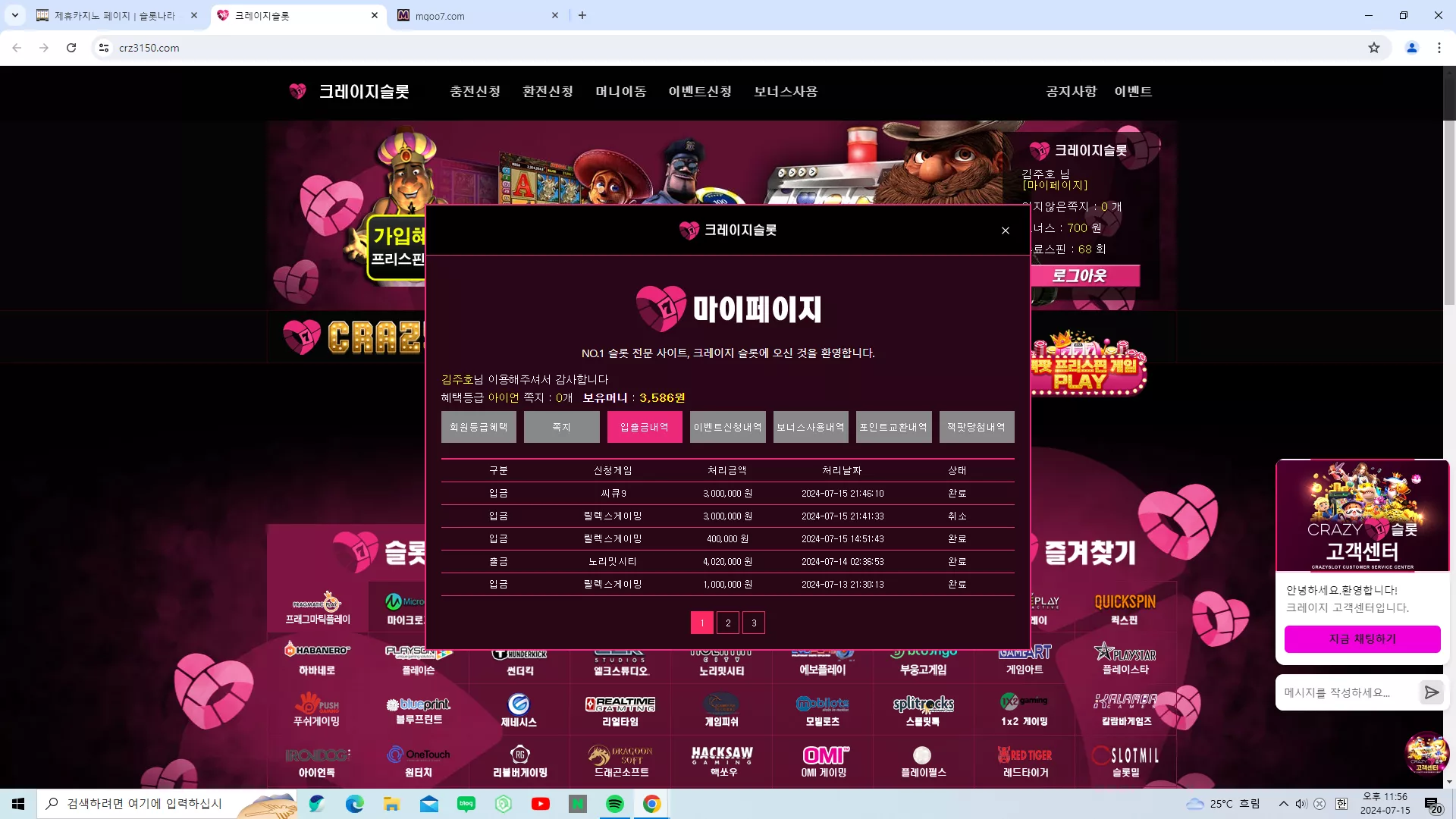The height and width of the screenshot is (819, 1456).
Task: Show hidden system tray icons
Action: coord(1283,804)
